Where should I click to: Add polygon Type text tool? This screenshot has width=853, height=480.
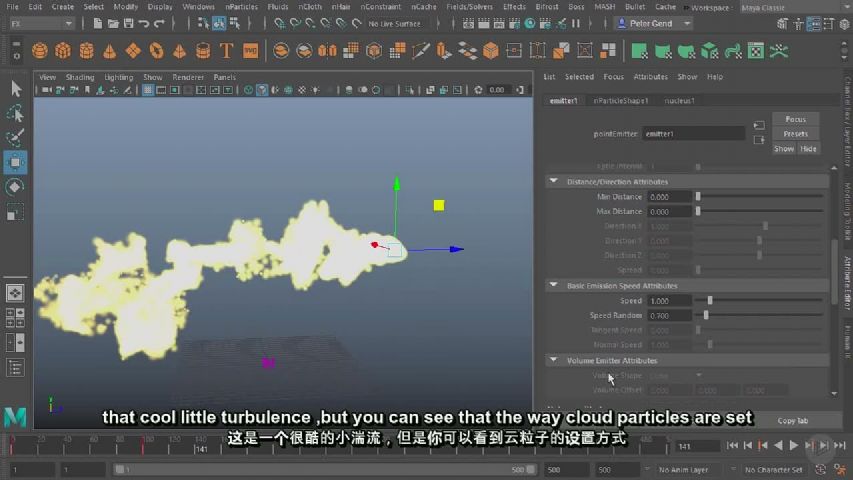click(226, 51)
